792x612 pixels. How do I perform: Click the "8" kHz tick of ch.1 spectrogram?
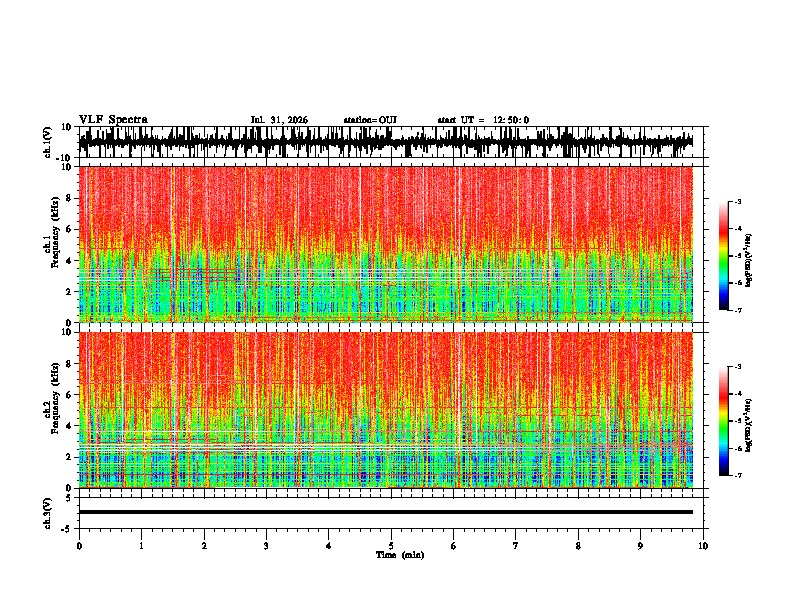pyautogui.click(x=70, y=198)
